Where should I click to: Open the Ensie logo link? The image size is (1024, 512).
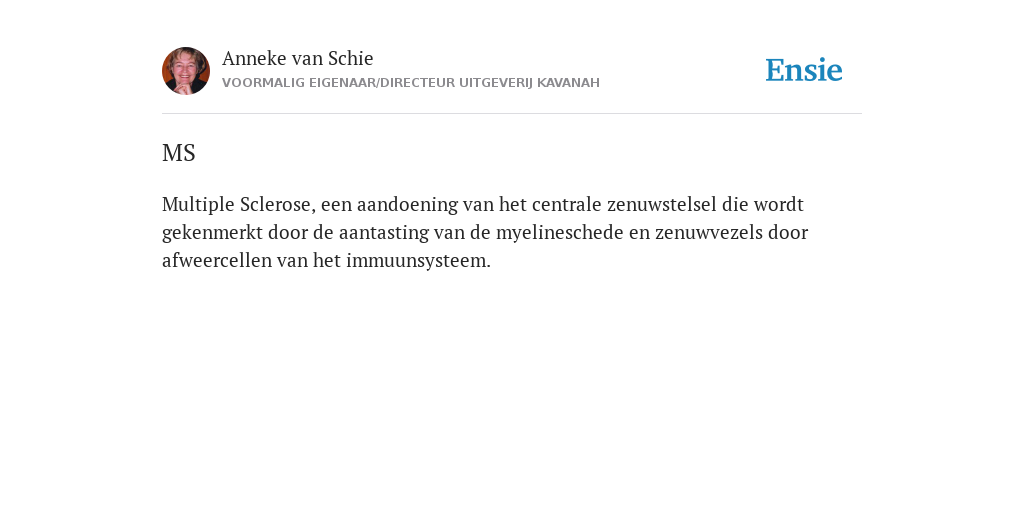click(x=804, y=71)
